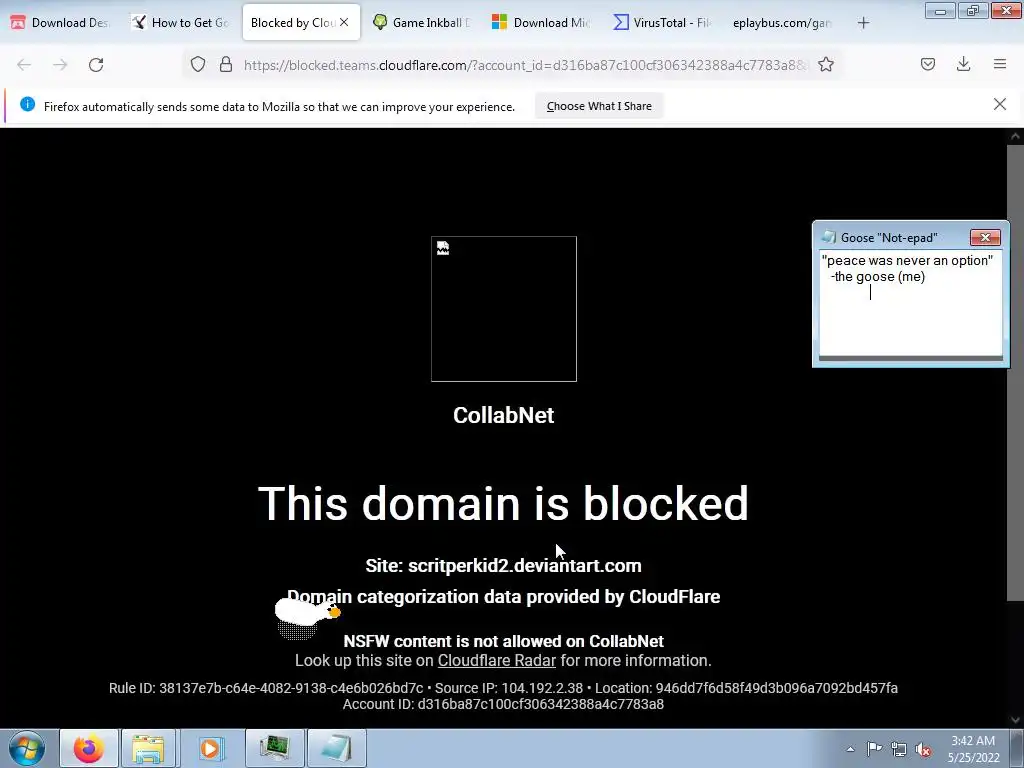
Task: Click the Firefox back arrow button
Action: (x=24, y=65)
